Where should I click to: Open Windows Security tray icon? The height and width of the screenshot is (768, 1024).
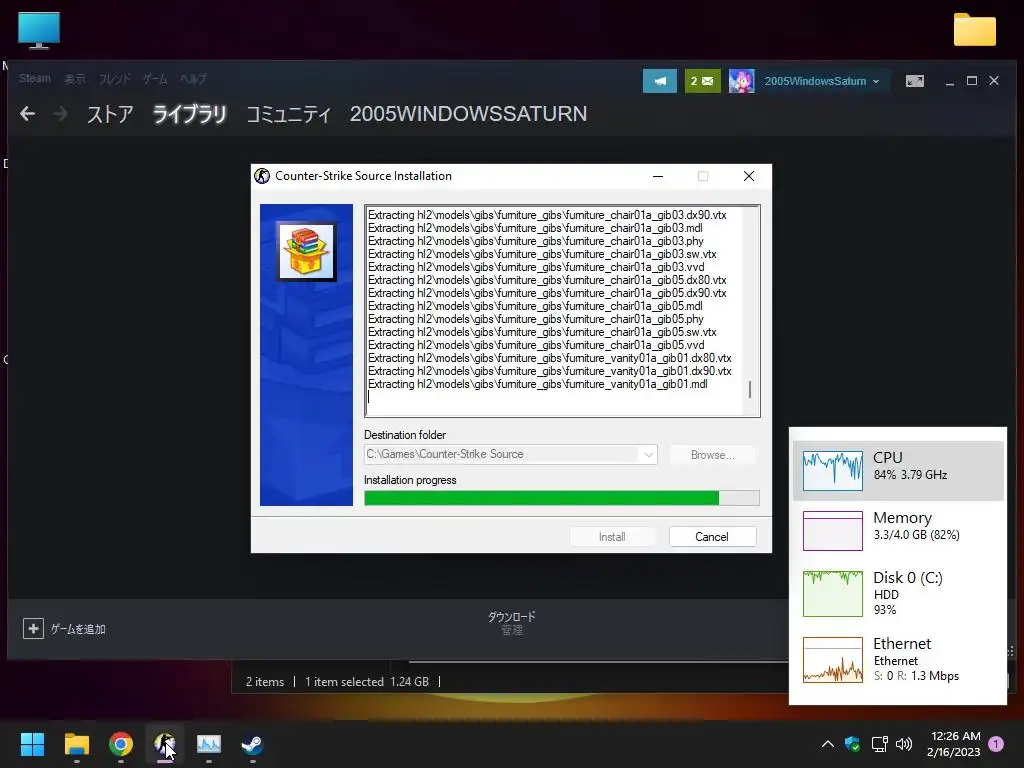[x=852, y=744]
